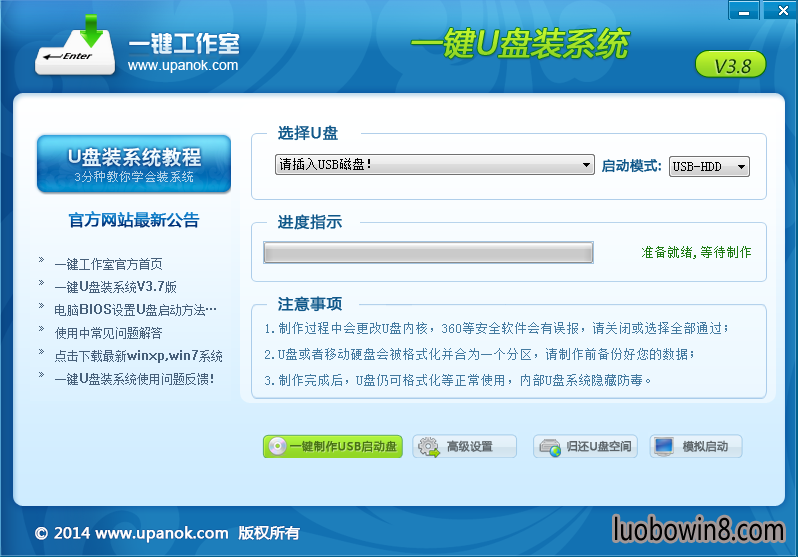Click the 一键工作室 brand name
798x557 pixels.
(x=184, y=44)
